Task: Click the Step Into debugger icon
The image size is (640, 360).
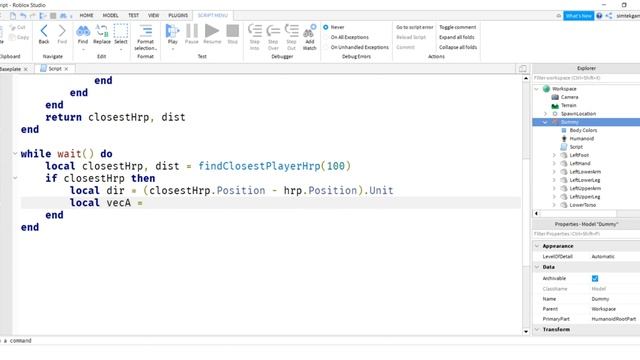Action: pos(255,31)
